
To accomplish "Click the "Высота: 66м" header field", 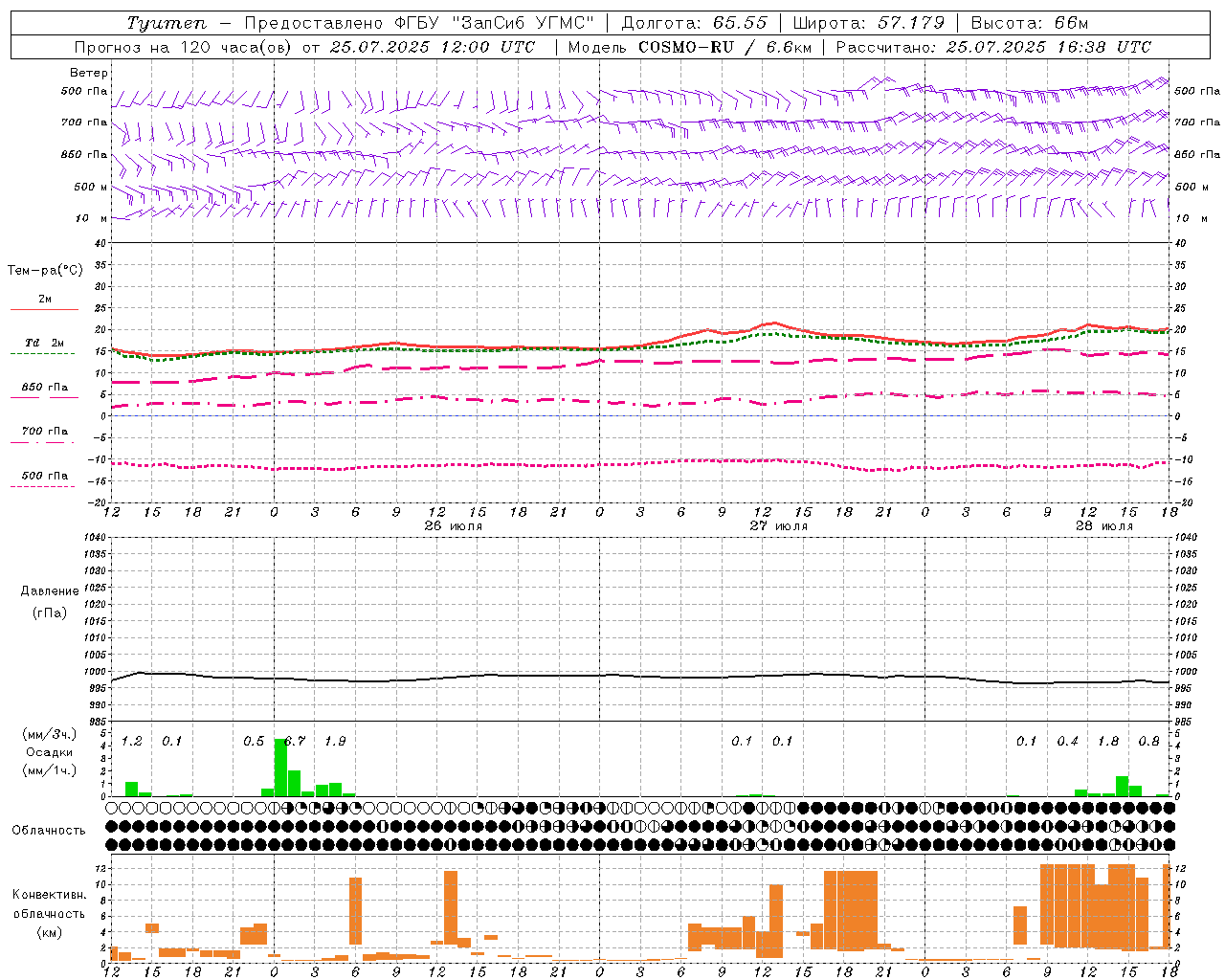I will [x=1030, y=23].
